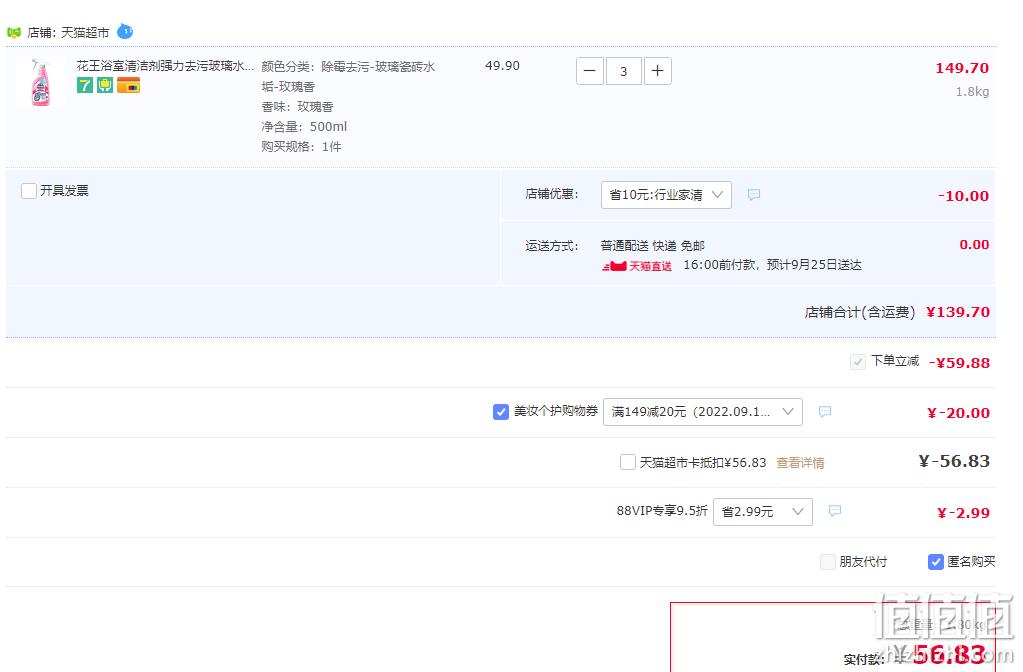The width and height of the screenshot is (1023, 672).
Task: Click the 店铺: 天猫超市 store name
Action: pos(68,33)
